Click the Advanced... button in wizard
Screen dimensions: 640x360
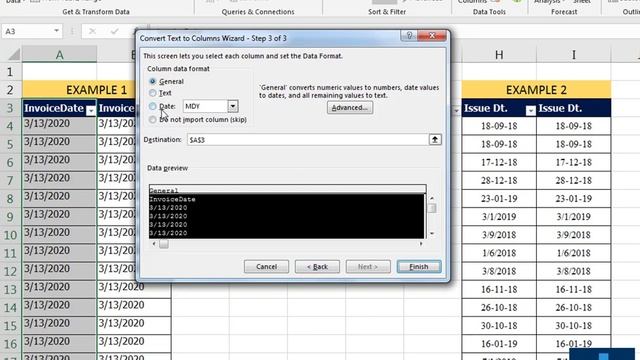coord(350,108)
